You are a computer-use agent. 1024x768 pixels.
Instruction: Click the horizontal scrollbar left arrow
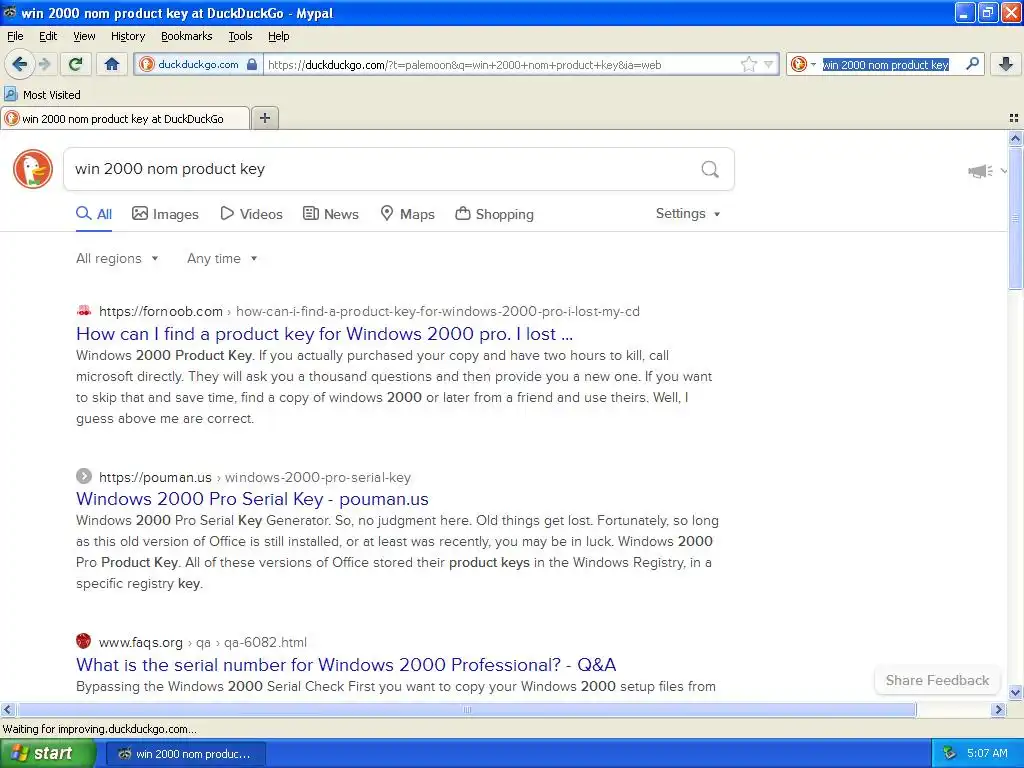pos(8,709)
